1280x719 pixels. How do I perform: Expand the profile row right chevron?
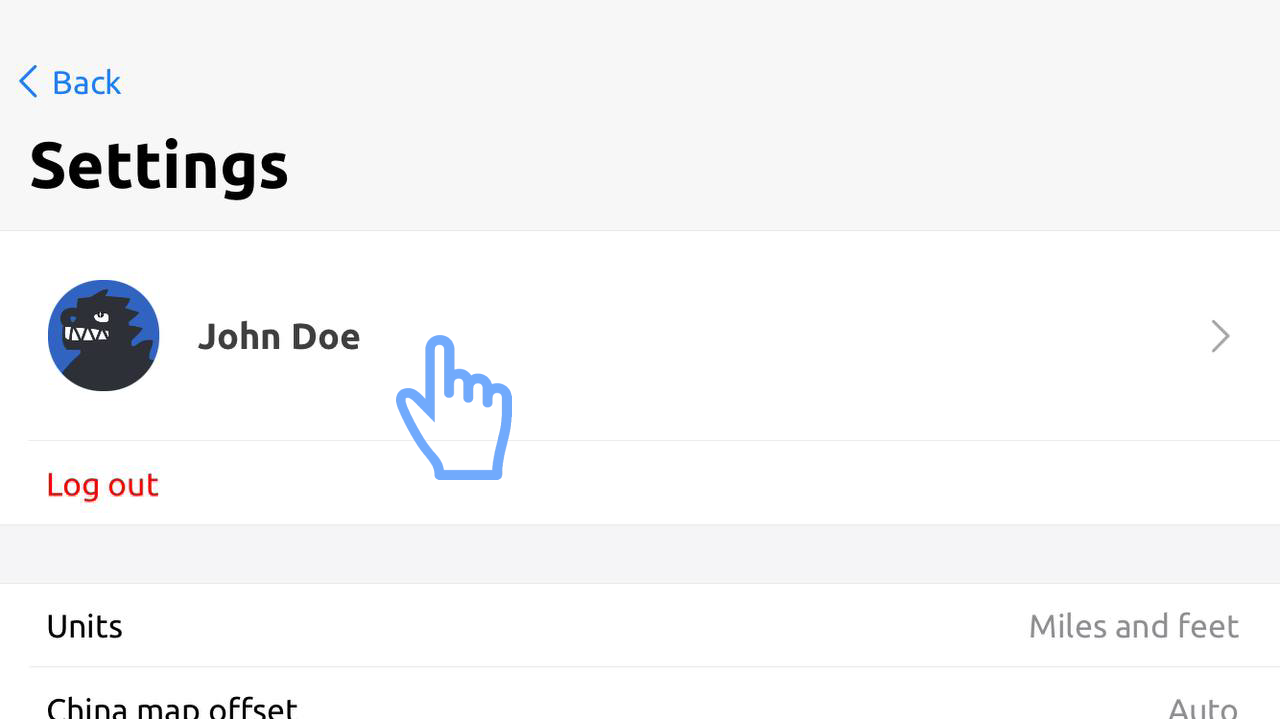pyautogui.click(x=1220, y=337)
